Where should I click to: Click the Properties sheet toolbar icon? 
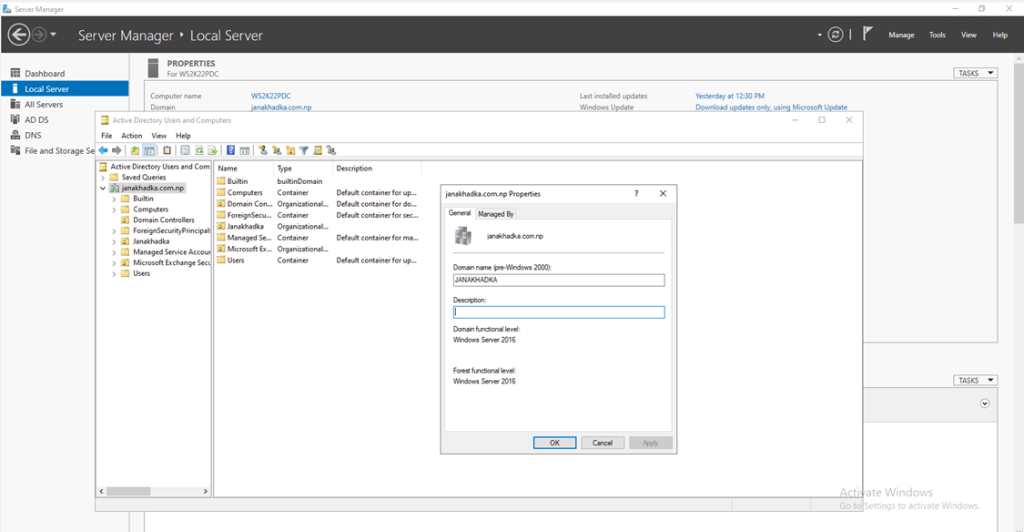coord(185,150)
